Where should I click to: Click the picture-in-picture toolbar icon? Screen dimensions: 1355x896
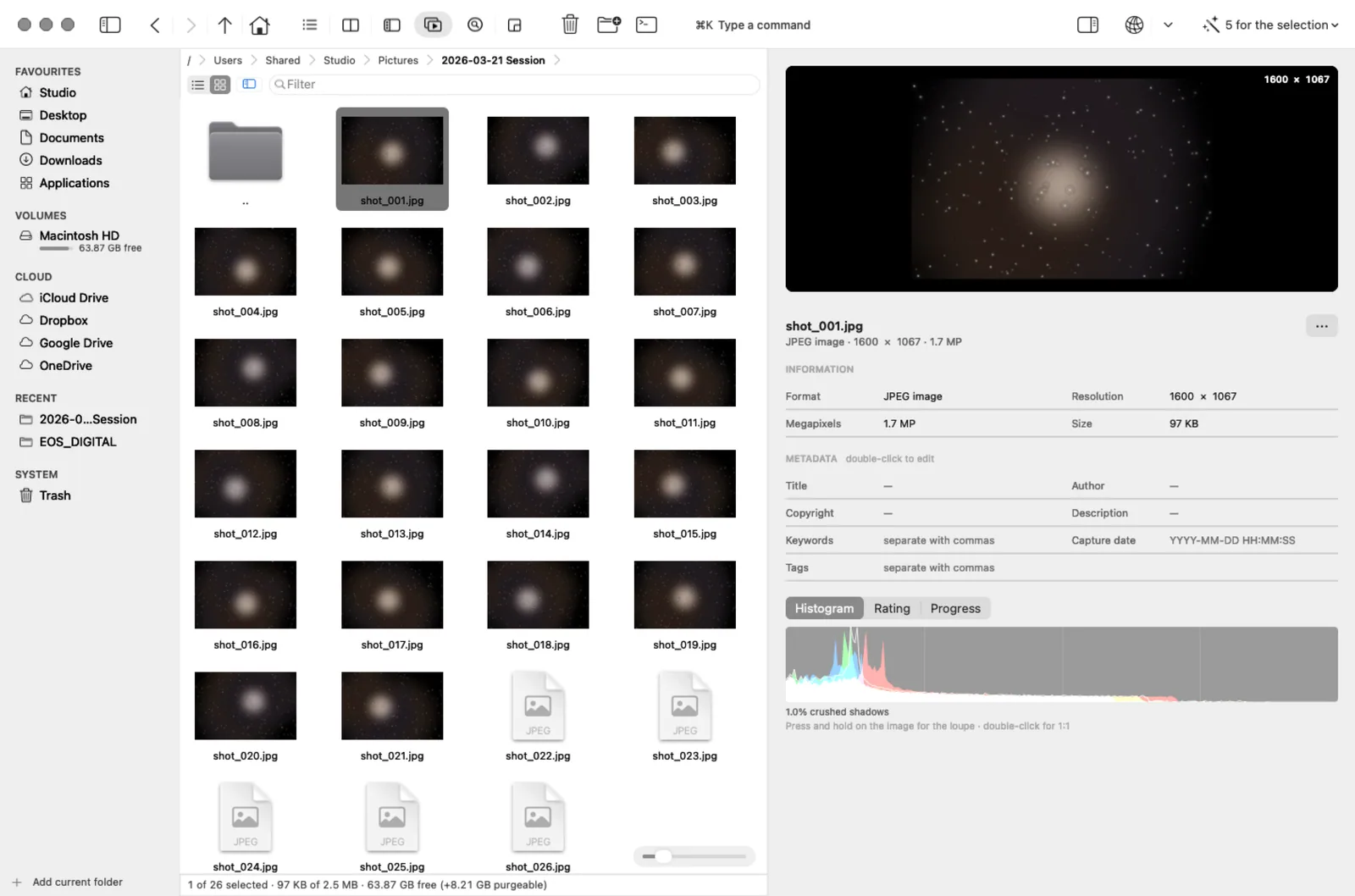(514, 25)
